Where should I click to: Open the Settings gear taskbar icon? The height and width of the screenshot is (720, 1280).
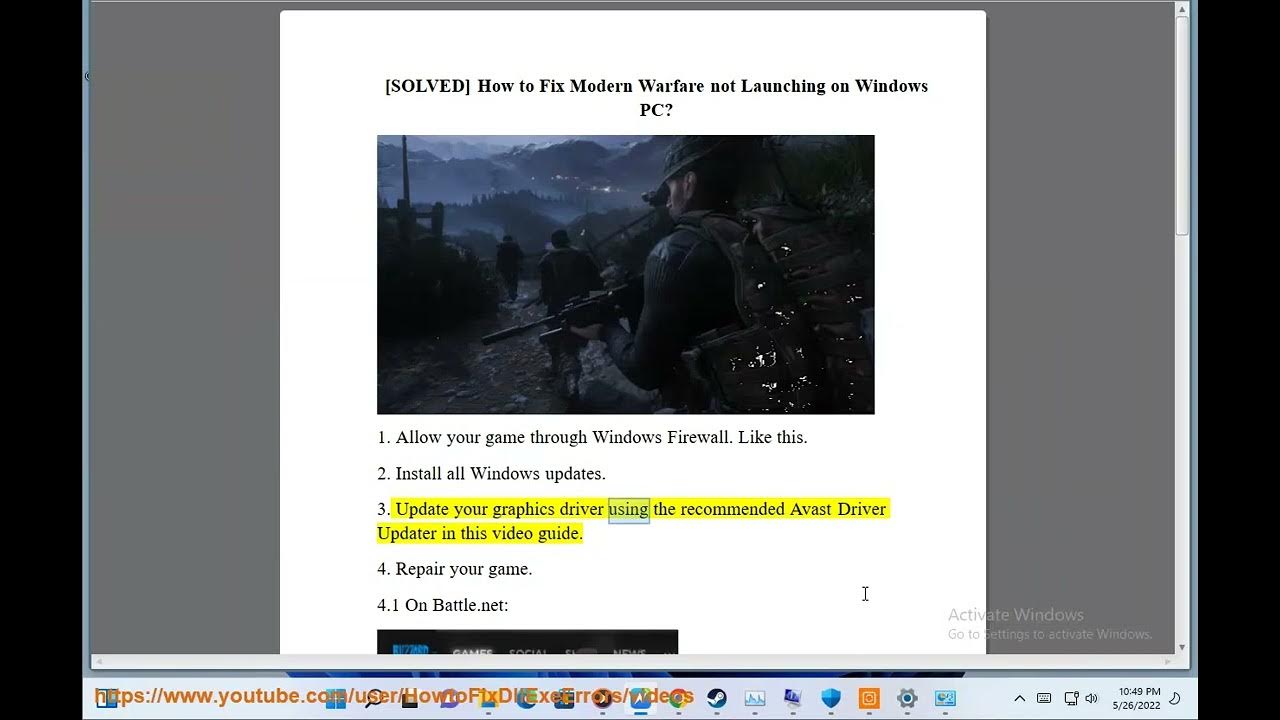pos(907,698)
